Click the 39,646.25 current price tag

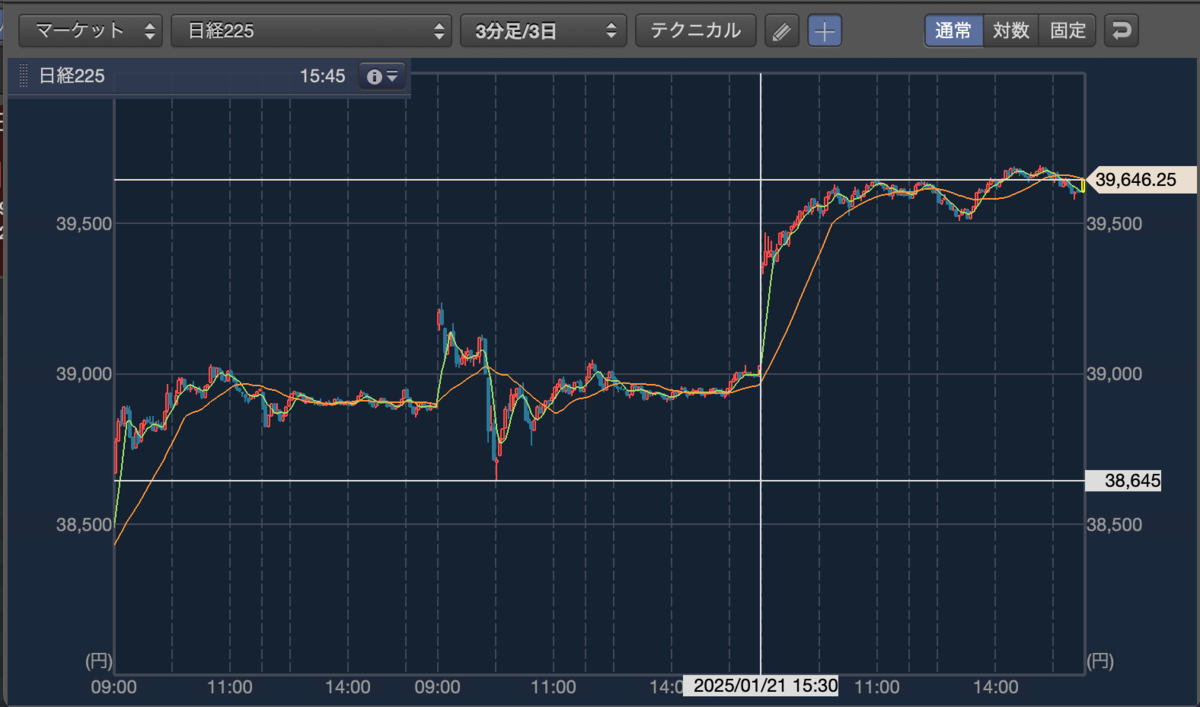pyautogui.click(x=1141, y=180)
